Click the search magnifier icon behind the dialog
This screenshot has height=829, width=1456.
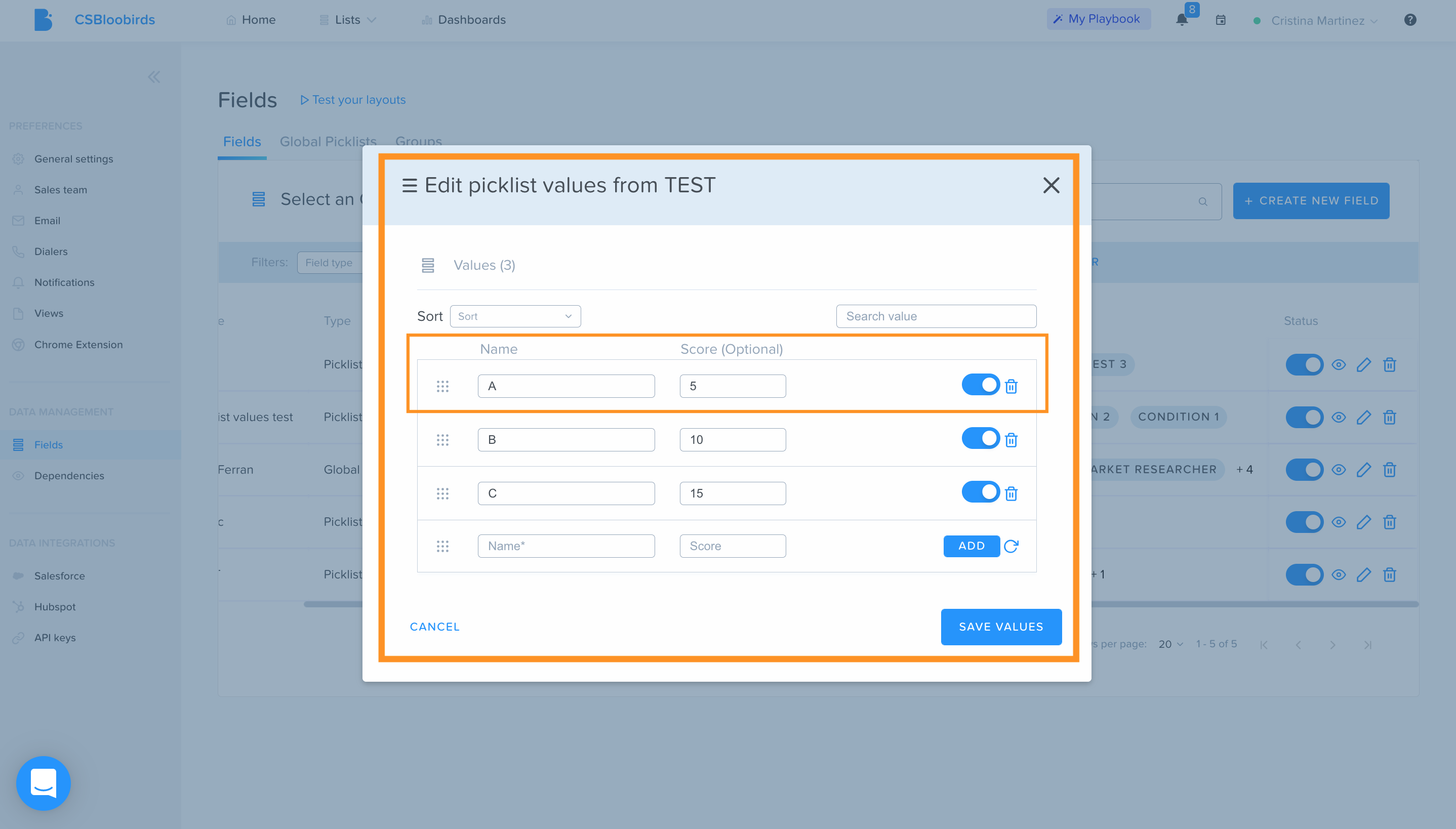1202,201
